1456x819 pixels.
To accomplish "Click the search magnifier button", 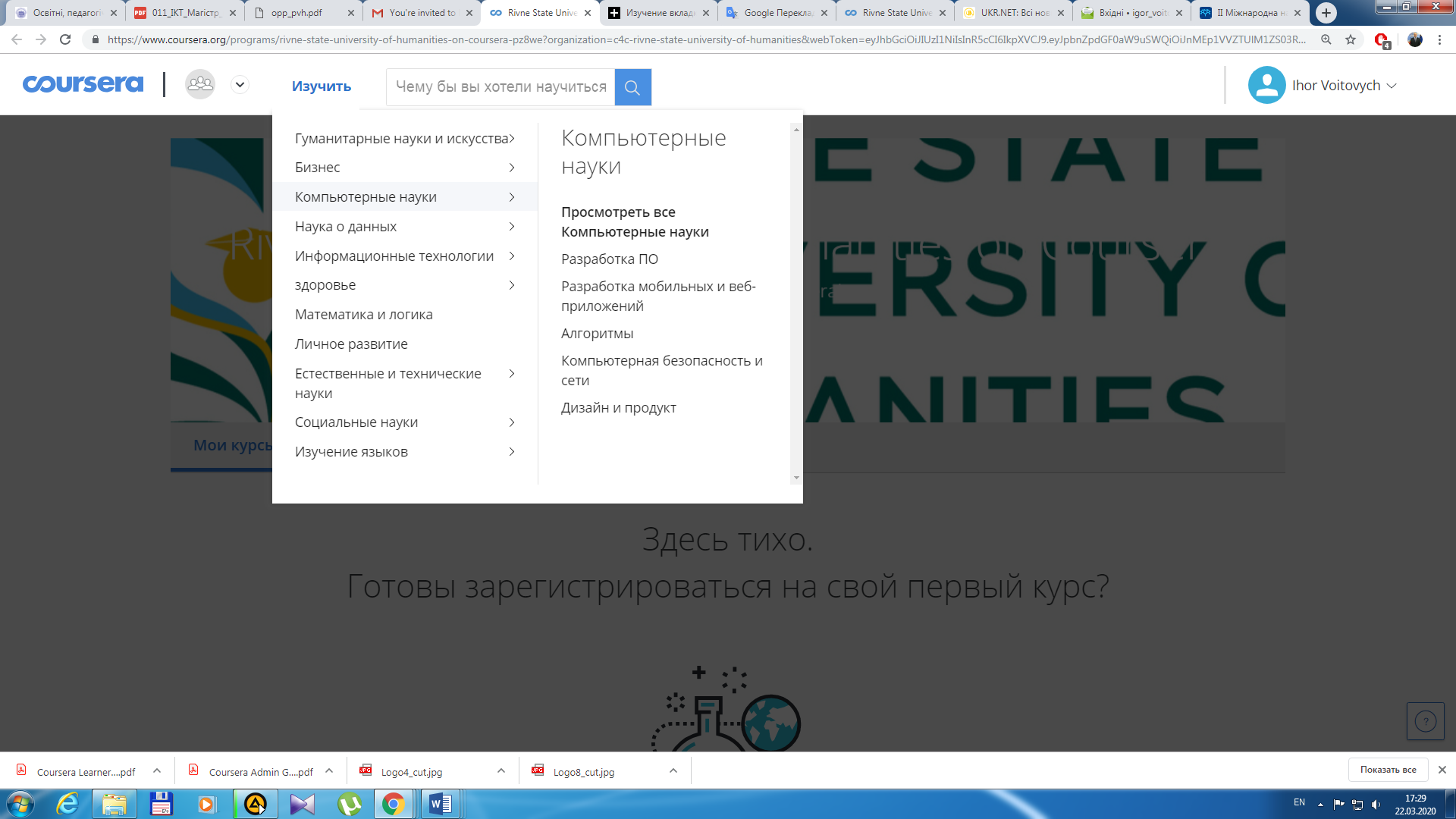I will (x=632, y=87).
